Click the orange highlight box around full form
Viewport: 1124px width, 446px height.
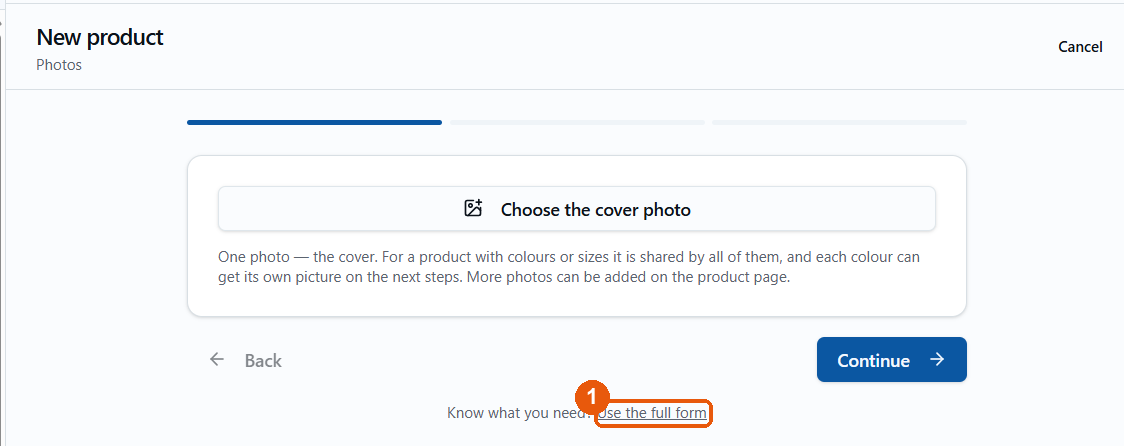tap(653, 413)
